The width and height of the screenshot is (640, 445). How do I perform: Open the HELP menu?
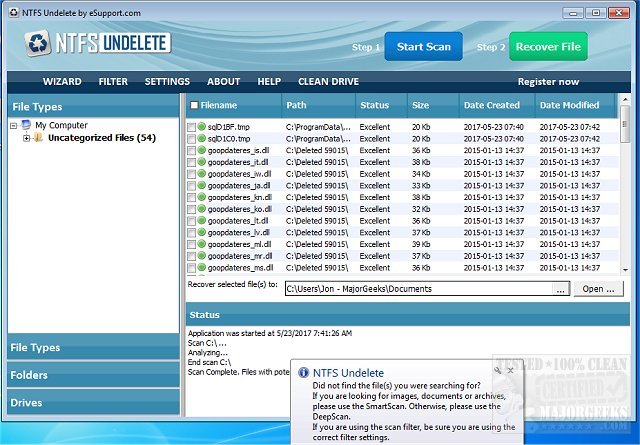(269, 82)
